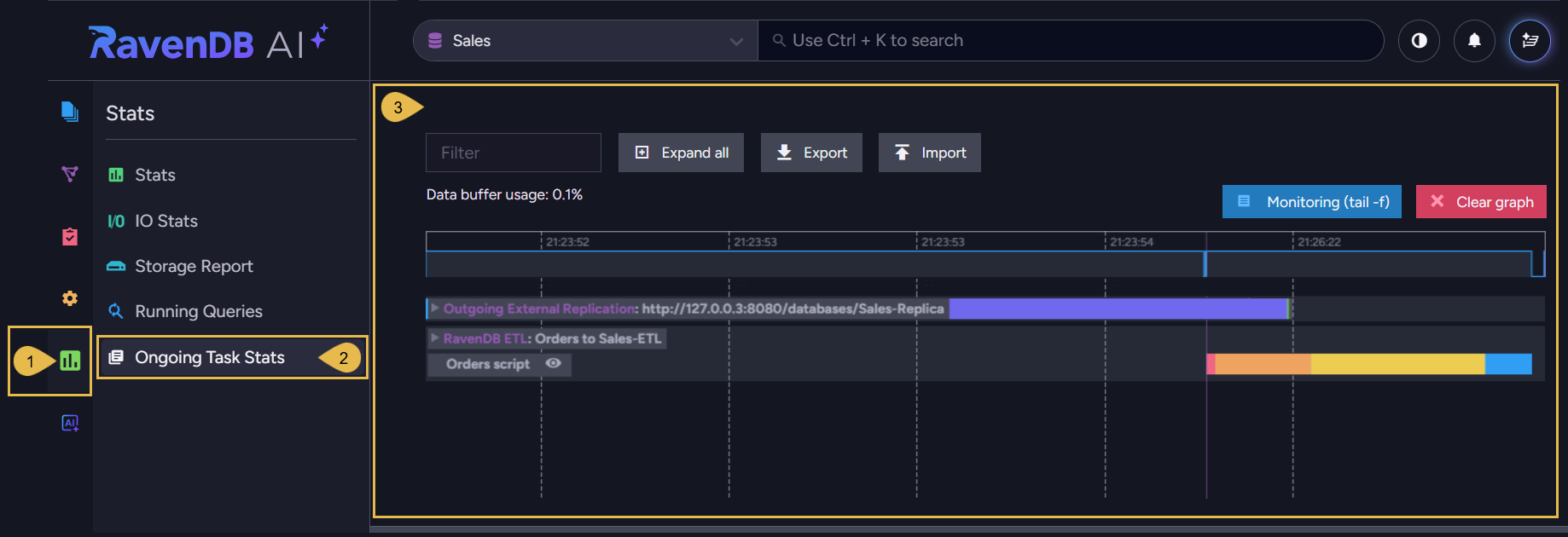Open the Documents section in the sidebar
1568x537 pixels.
(70, 112)
